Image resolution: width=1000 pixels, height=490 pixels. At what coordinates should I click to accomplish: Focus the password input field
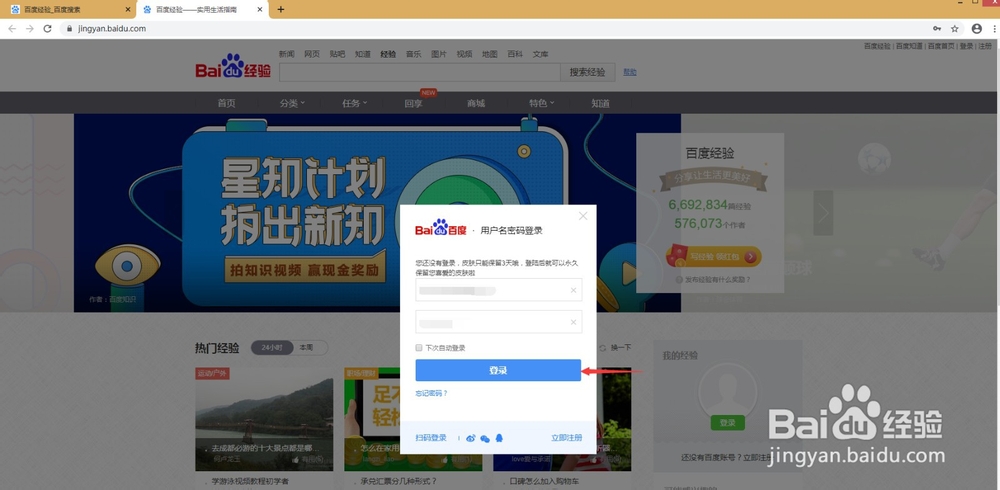pyautogui.click(x=498, y=322)
